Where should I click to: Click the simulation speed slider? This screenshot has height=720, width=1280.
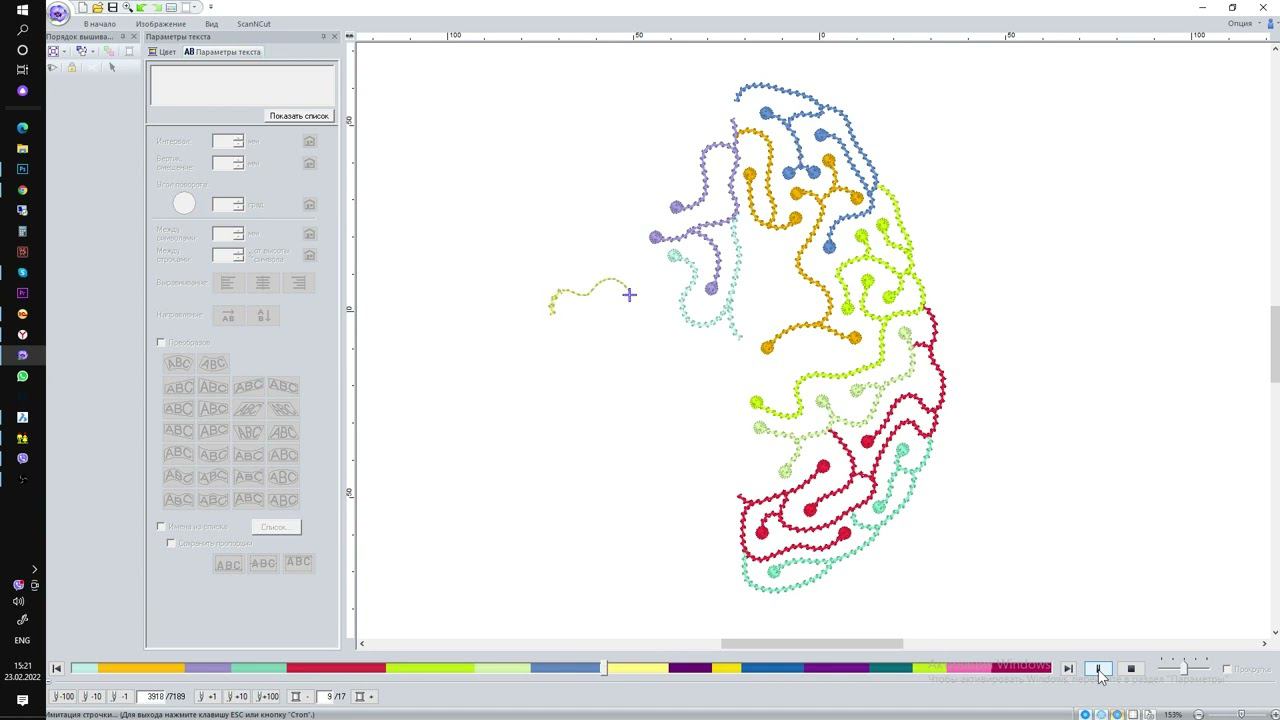[1183, 668]
